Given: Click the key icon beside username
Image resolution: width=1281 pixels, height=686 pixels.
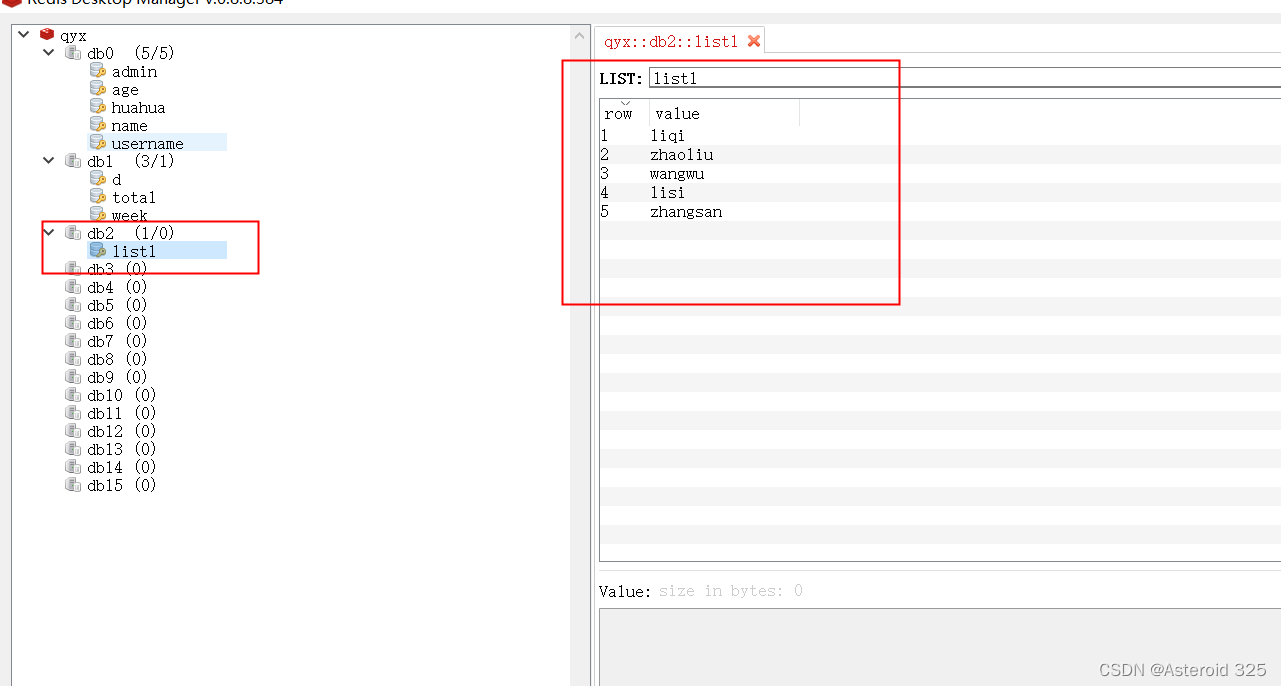Looking at the screenshot, I should pos(97,143).
